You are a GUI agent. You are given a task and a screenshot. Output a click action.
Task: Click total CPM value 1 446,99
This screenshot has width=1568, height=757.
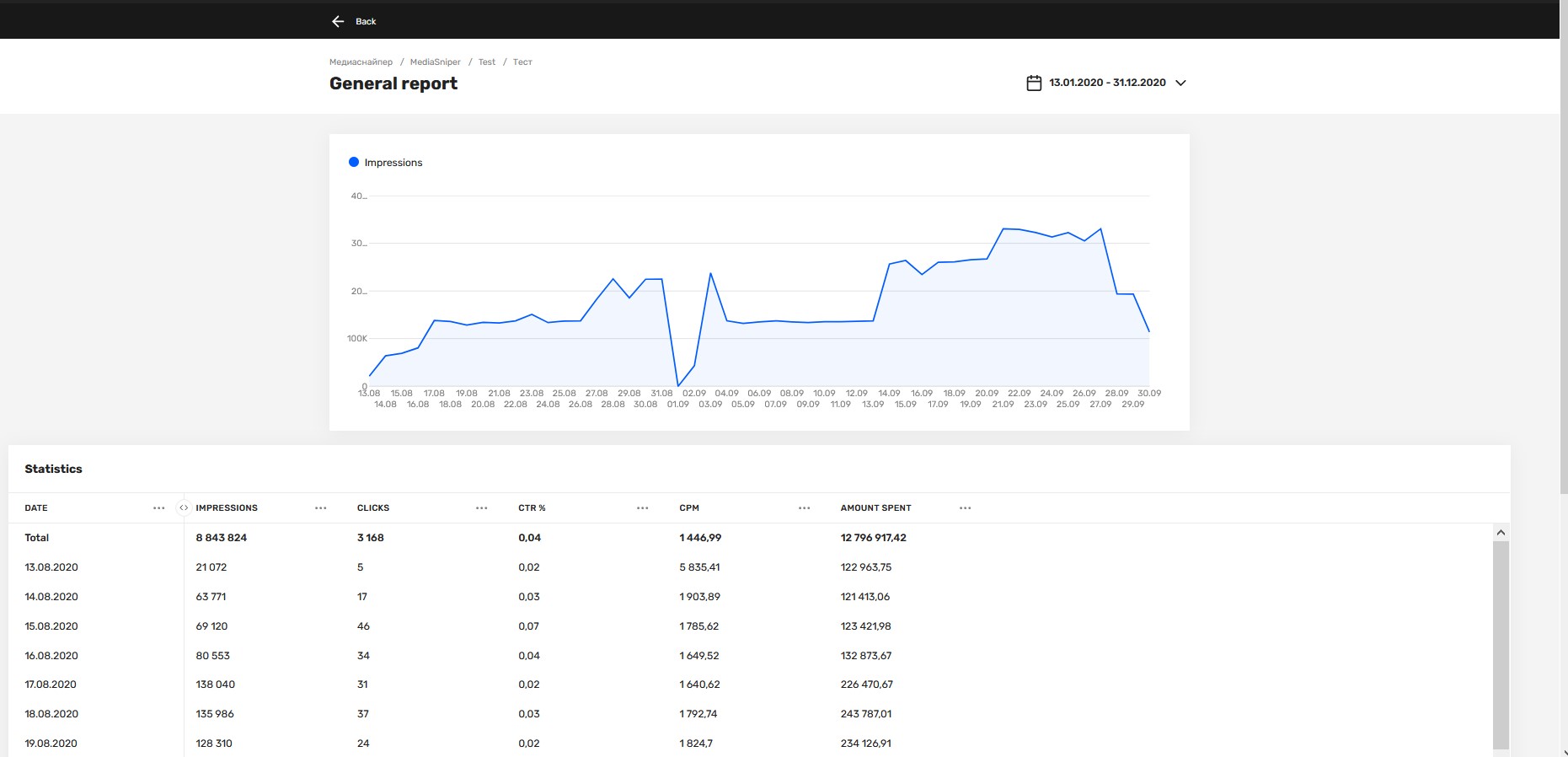700,538
